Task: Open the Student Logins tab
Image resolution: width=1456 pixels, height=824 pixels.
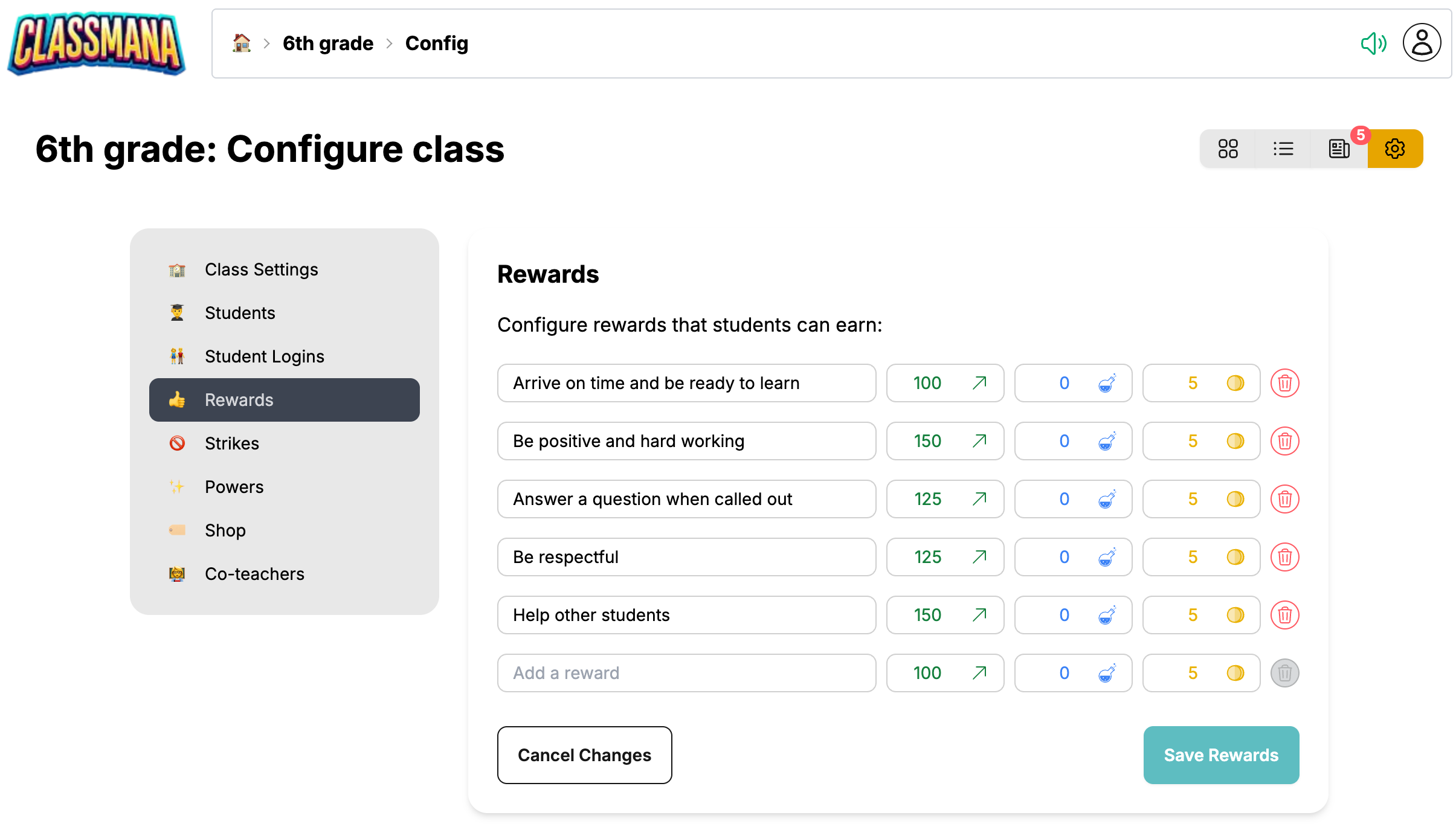Action: [x=264, y=356]
